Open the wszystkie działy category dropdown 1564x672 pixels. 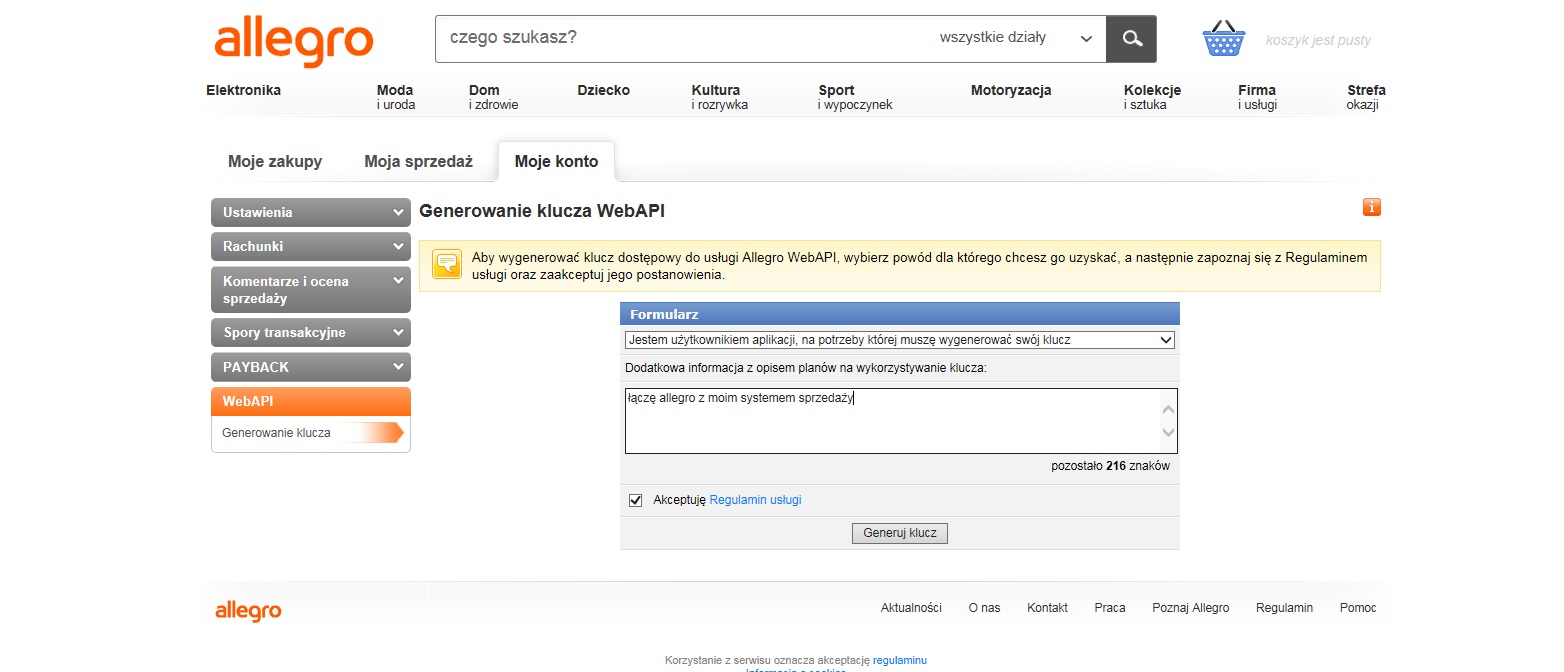click(1015, 39)
